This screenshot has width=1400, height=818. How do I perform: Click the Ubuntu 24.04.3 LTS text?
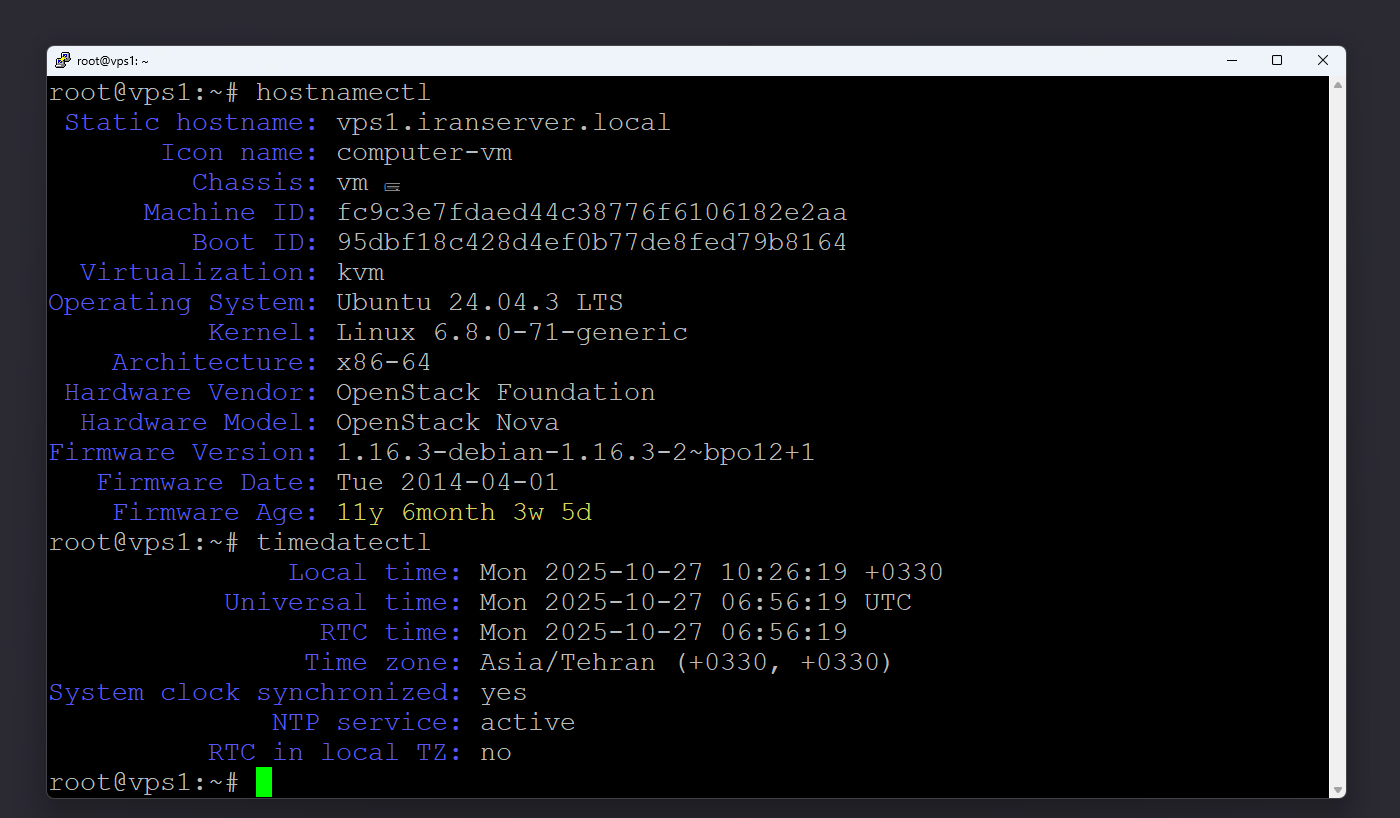(479, 303)
